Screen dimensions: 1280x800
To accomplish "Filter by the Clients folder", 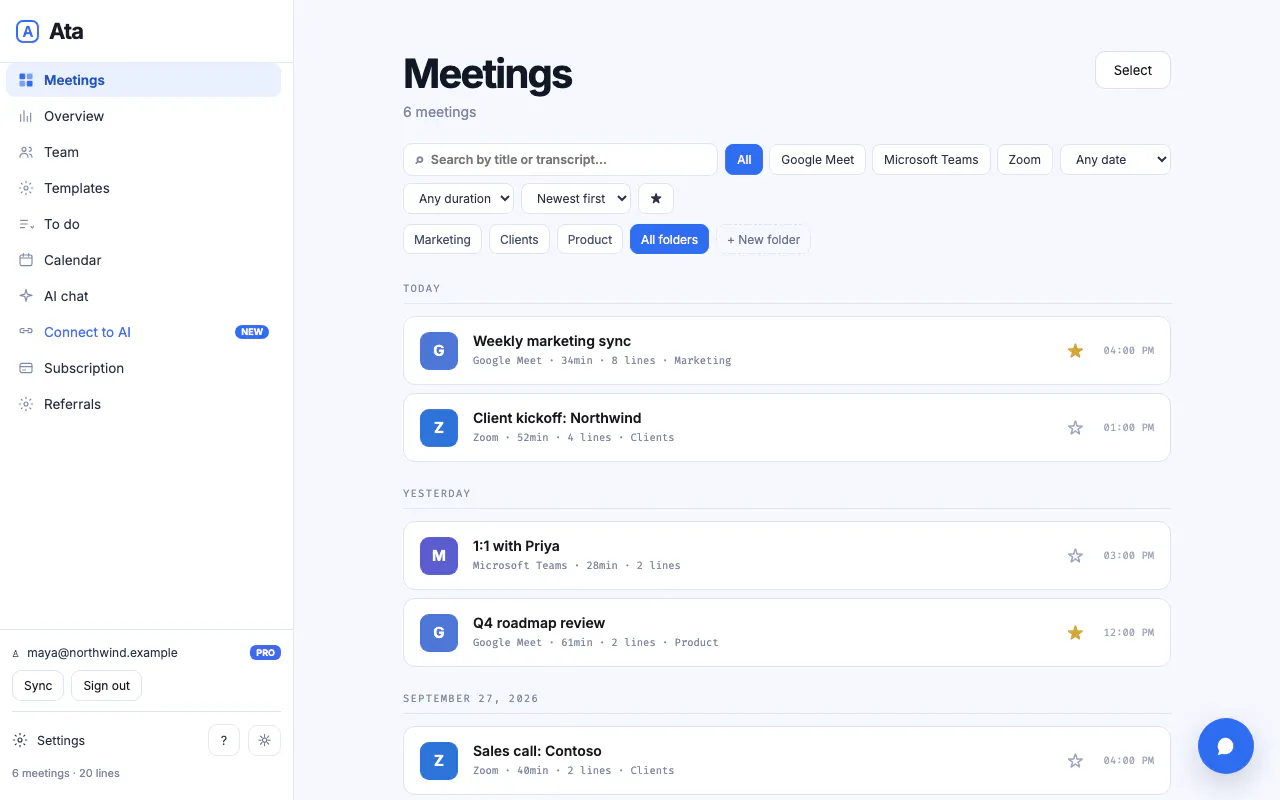I will click(519, 239).
